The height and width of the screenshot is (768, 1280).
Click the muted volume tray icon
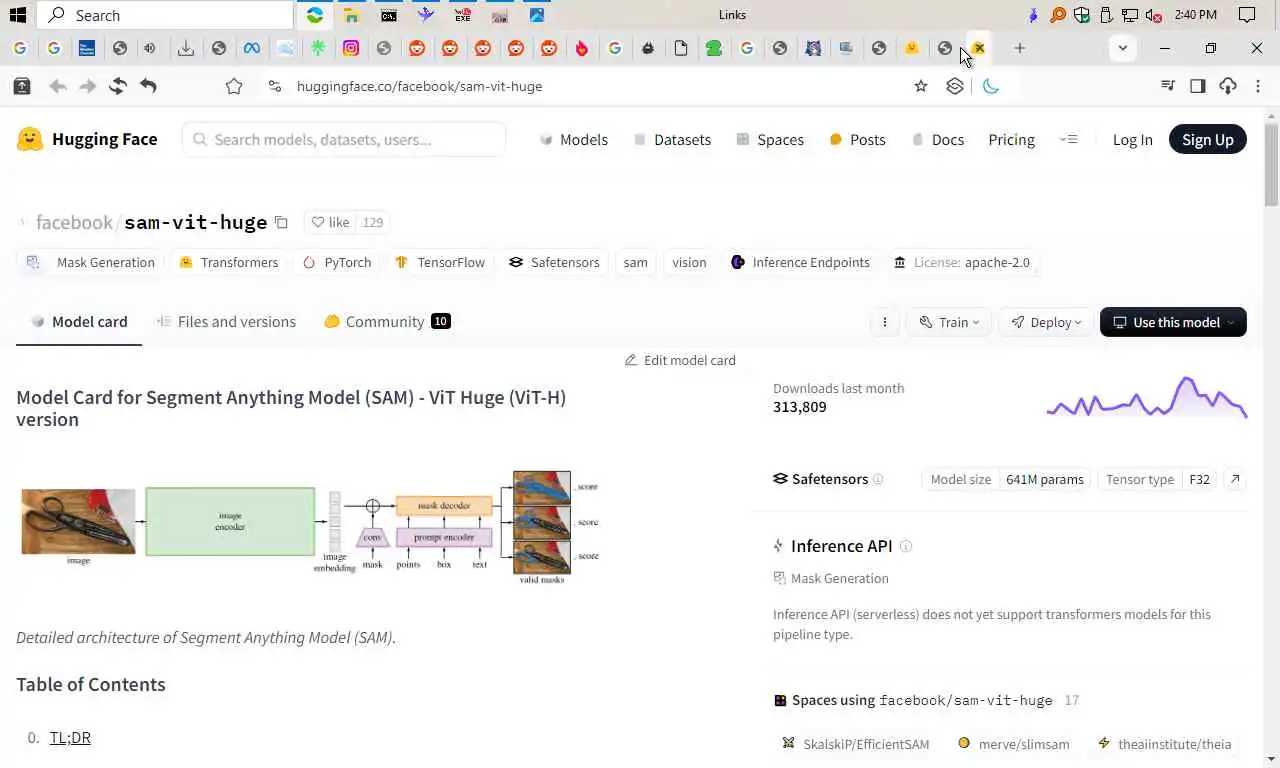tap(1153, 15)
